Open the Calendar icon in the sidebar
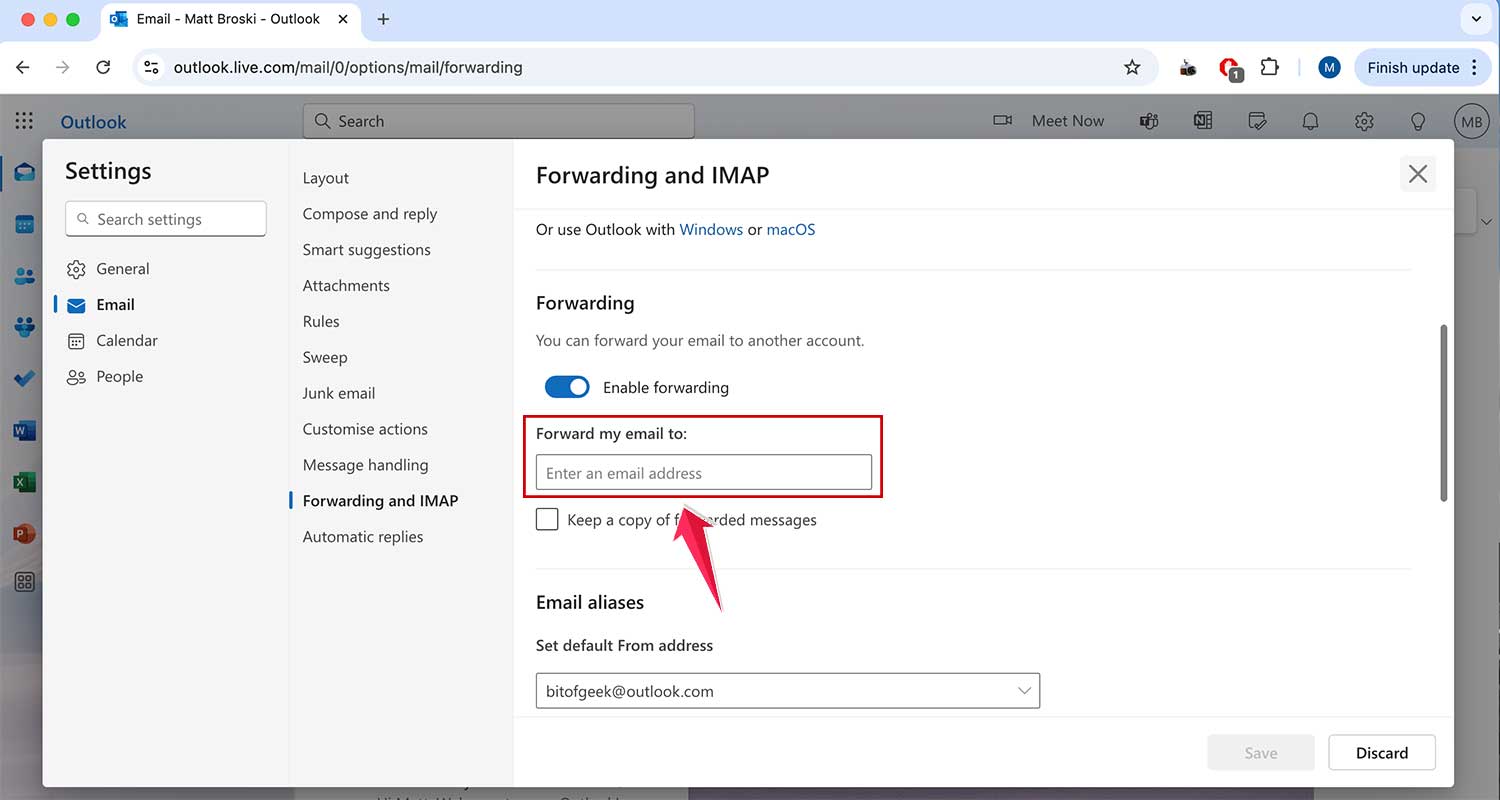 click(23, 224)
